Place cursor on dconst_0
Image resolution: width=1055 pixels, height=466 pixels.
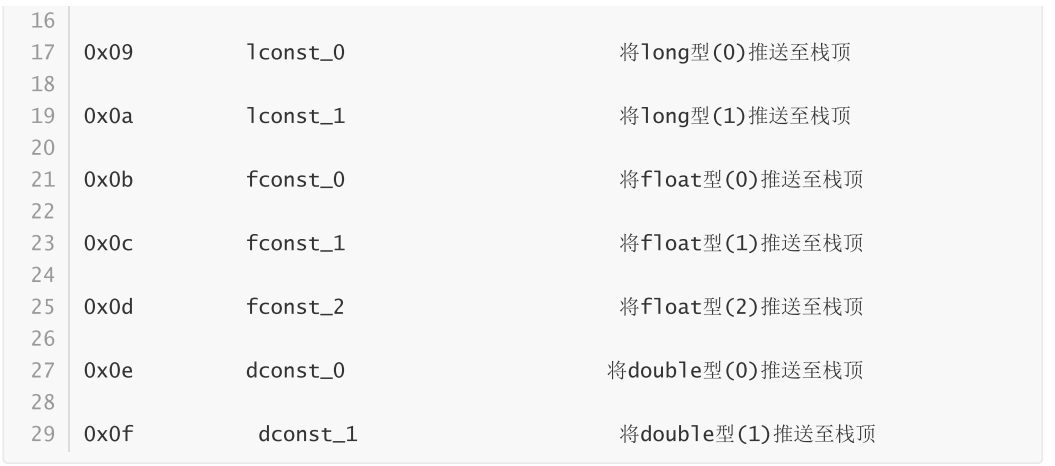pos(295,371)
